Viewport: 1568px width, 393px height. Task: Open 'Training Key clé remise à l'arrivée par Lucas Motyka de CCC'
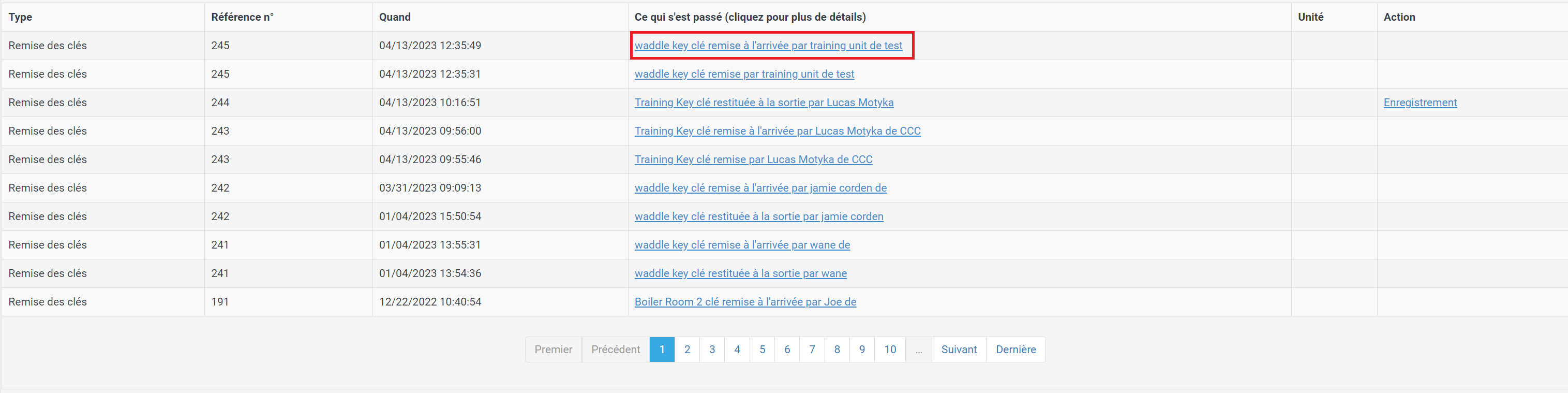778,131
